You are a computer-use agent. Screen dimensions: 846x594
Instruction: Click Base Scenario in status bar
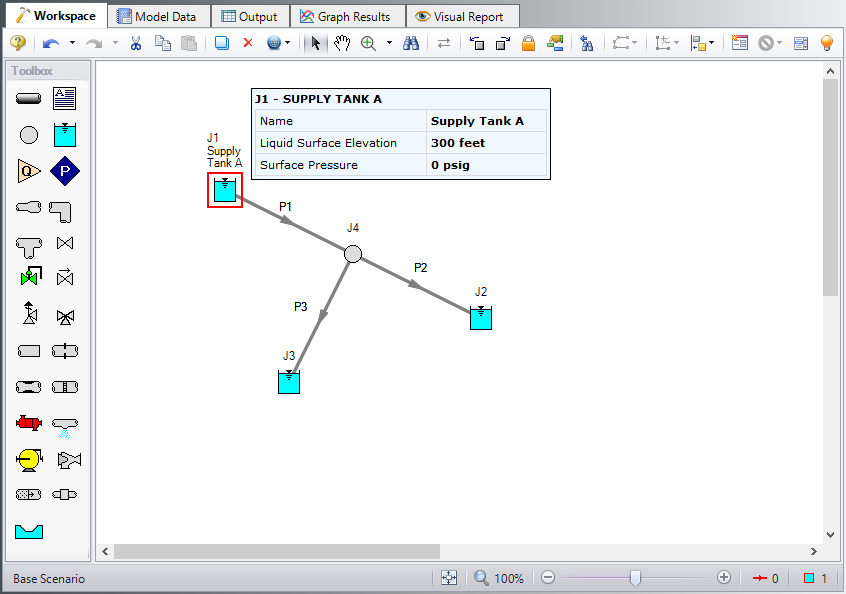[49, 579]
